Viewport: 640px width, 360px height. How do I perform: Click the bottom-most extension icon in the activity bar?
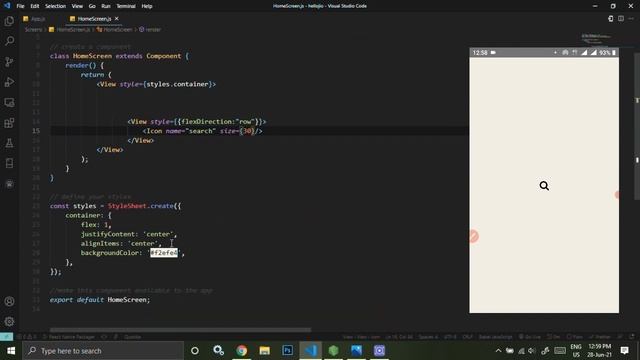pyautogui.click(x=9, y=184)
